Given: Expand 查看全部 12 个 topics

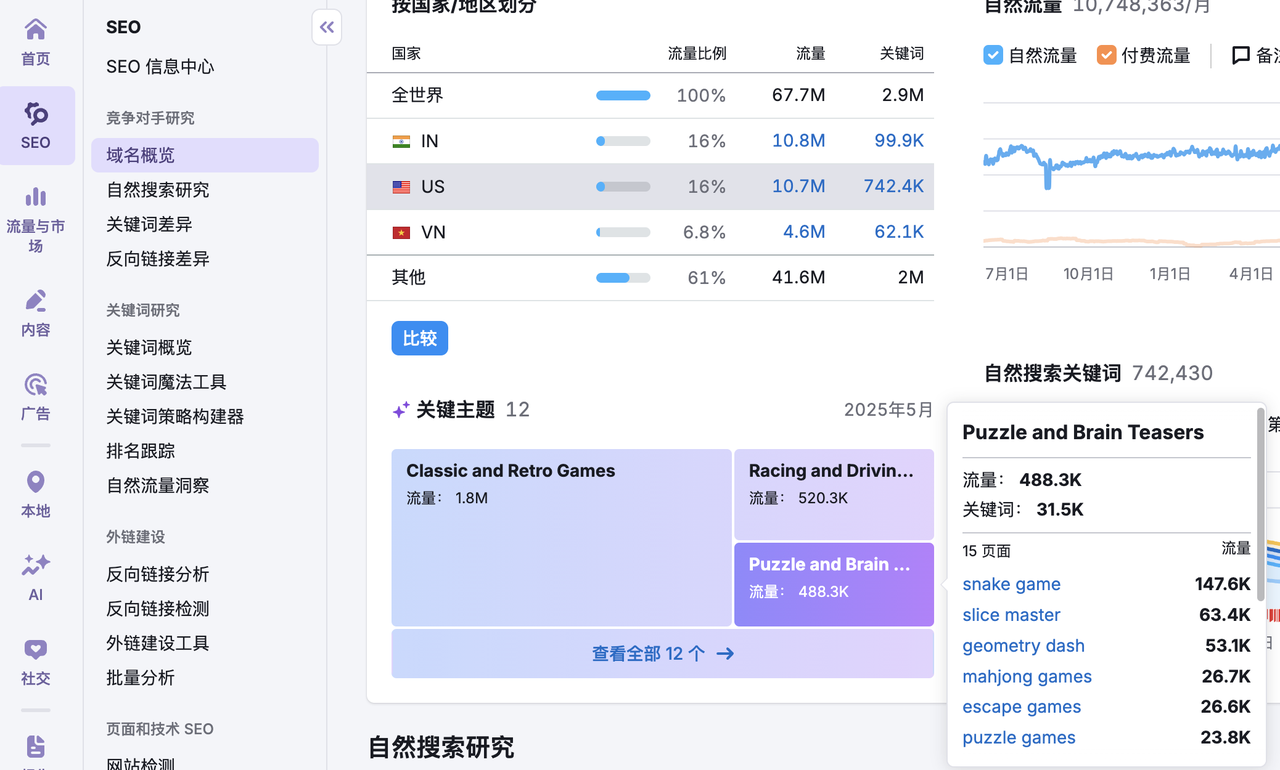Looking at the screenshot, I should click(662, 654).
